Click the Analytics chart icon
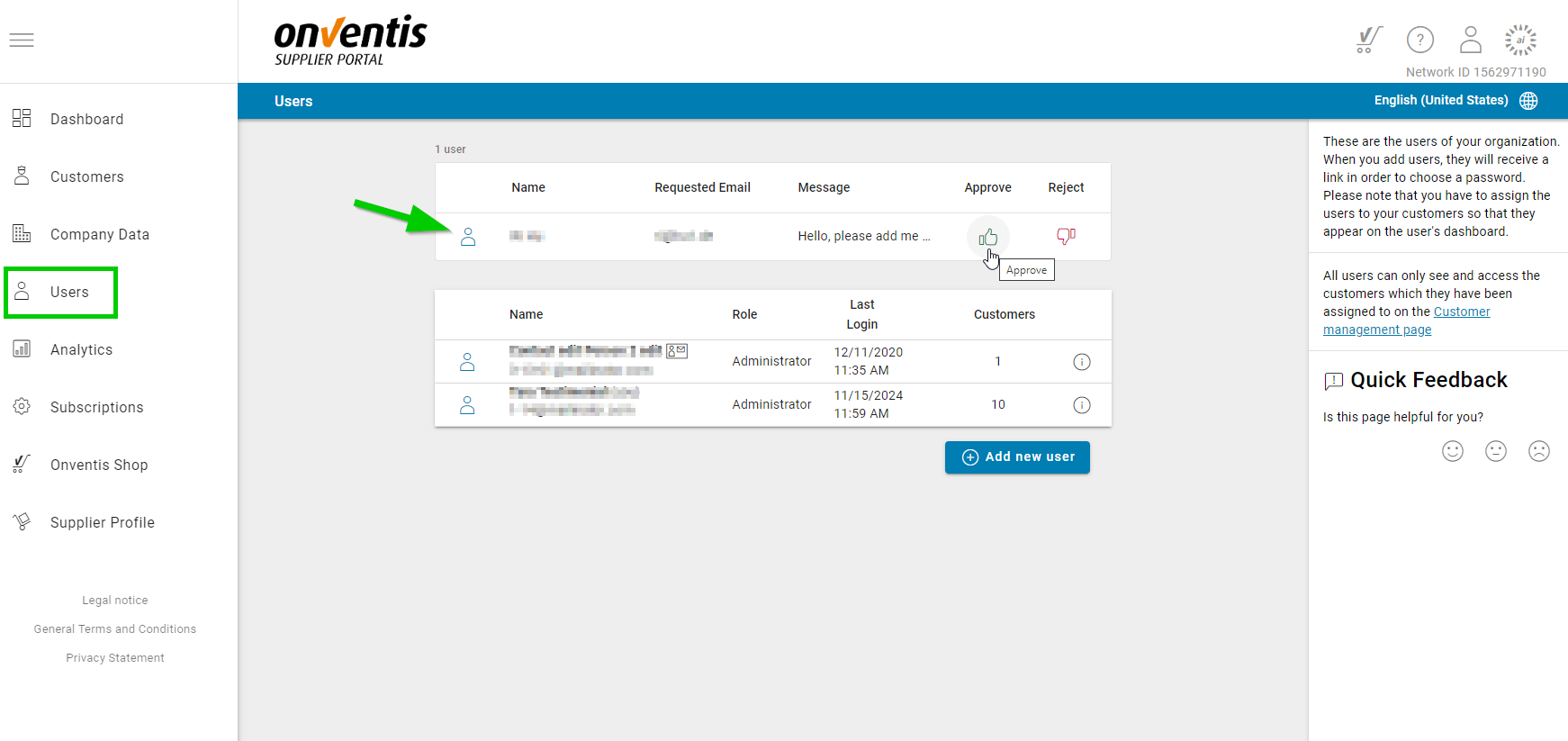This screenshot has width=1568, height=741. coord(22,348)
